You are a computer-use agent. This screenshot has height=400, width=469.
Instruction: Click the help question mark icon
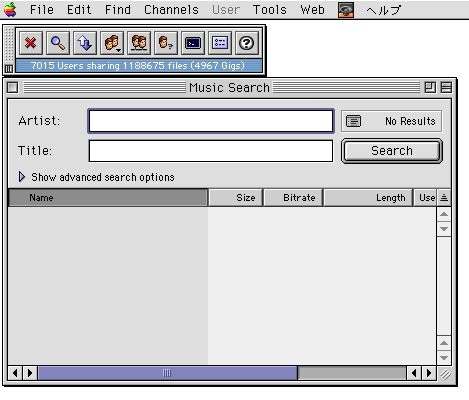click(247, 43)
